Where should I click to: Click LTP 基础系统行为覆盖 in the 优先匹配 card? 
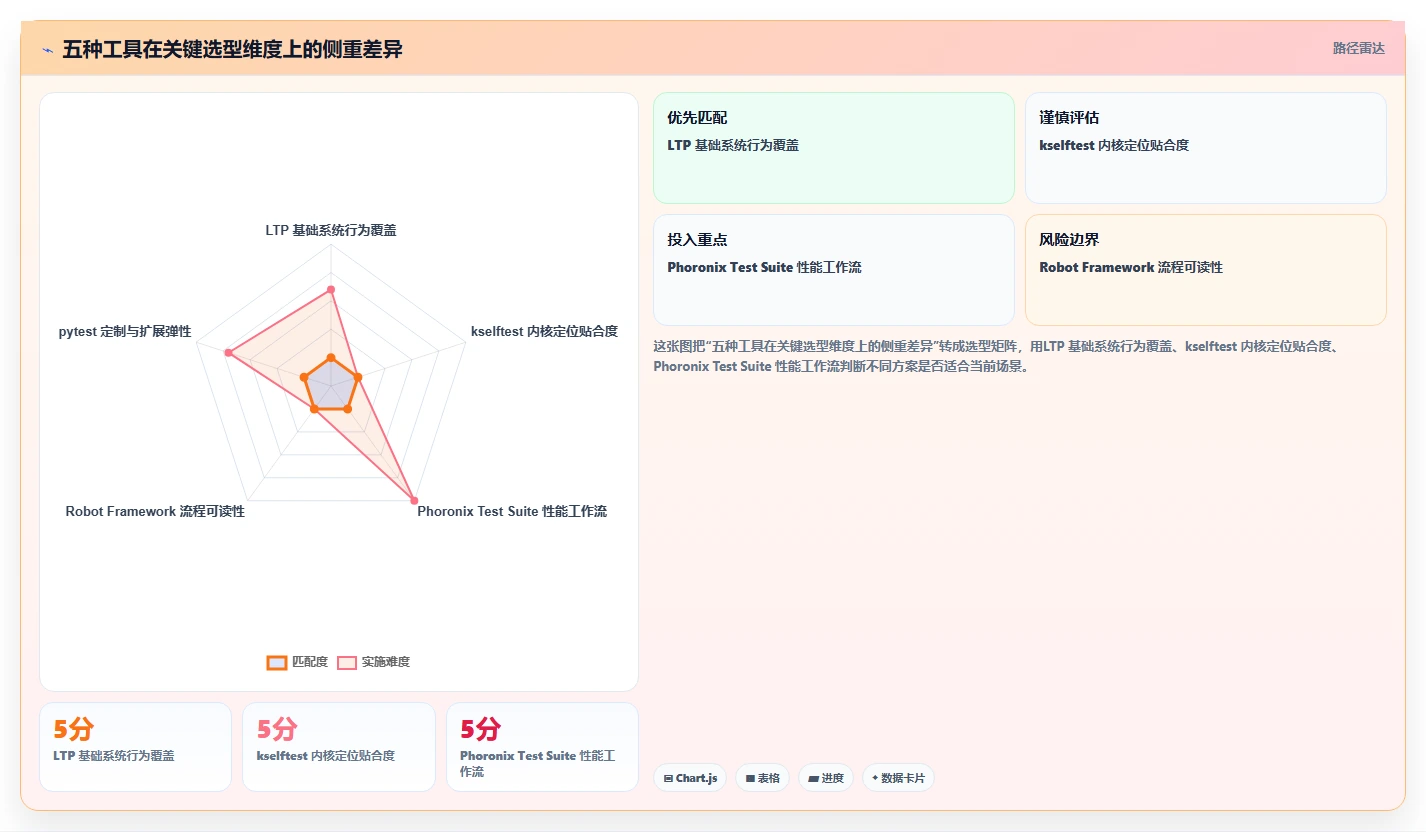733,145
